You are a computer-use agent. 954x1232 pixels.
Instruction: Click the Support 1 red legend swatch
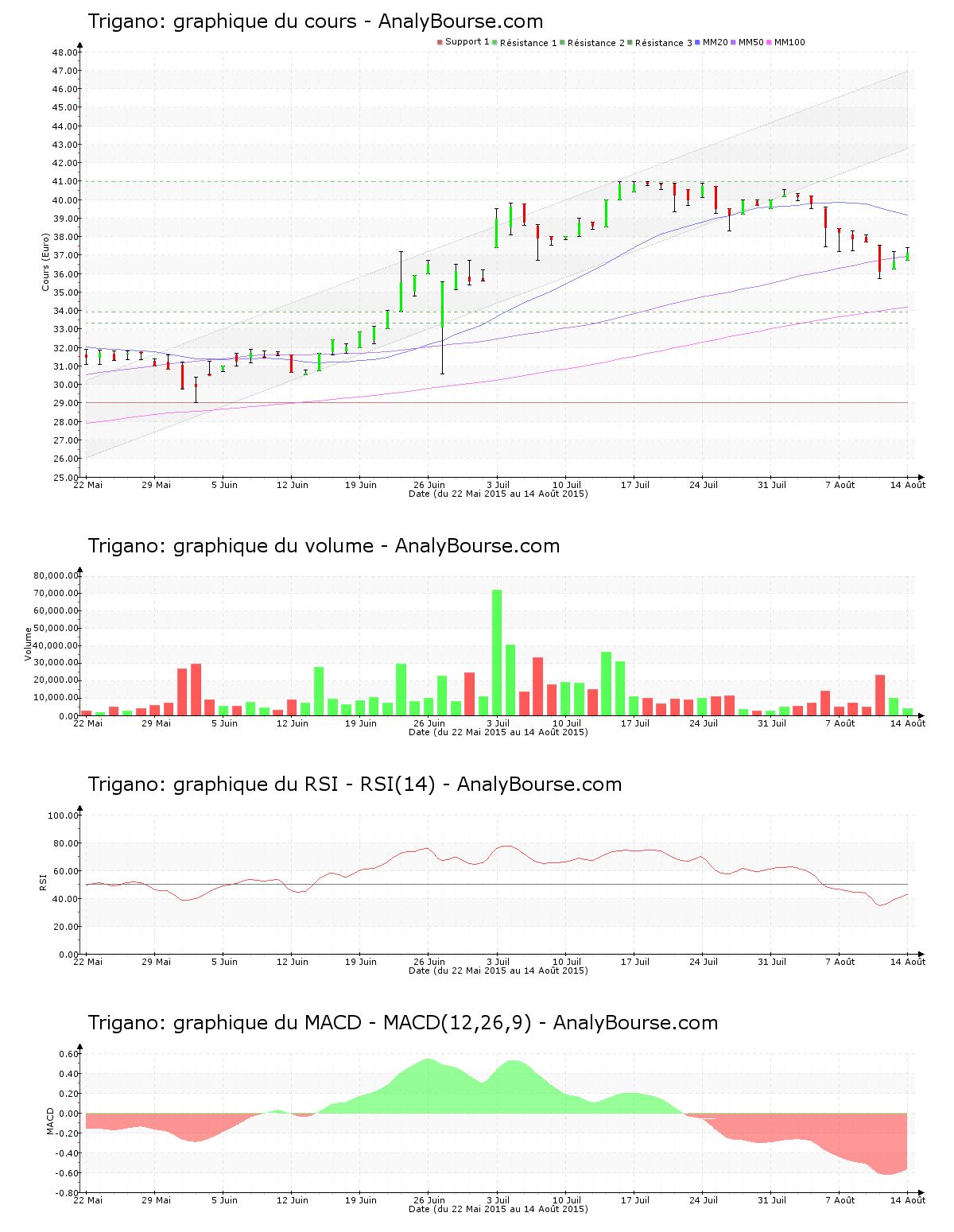[x=440, y=42]
